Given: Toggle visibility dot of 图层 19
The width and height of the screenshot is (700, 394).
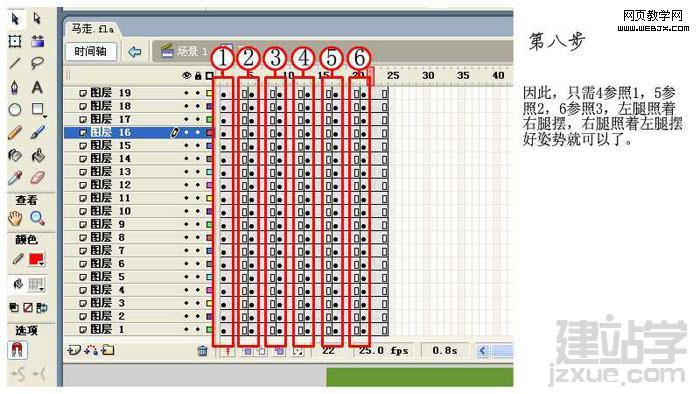Looking at the screenshot, I should 186,93.
